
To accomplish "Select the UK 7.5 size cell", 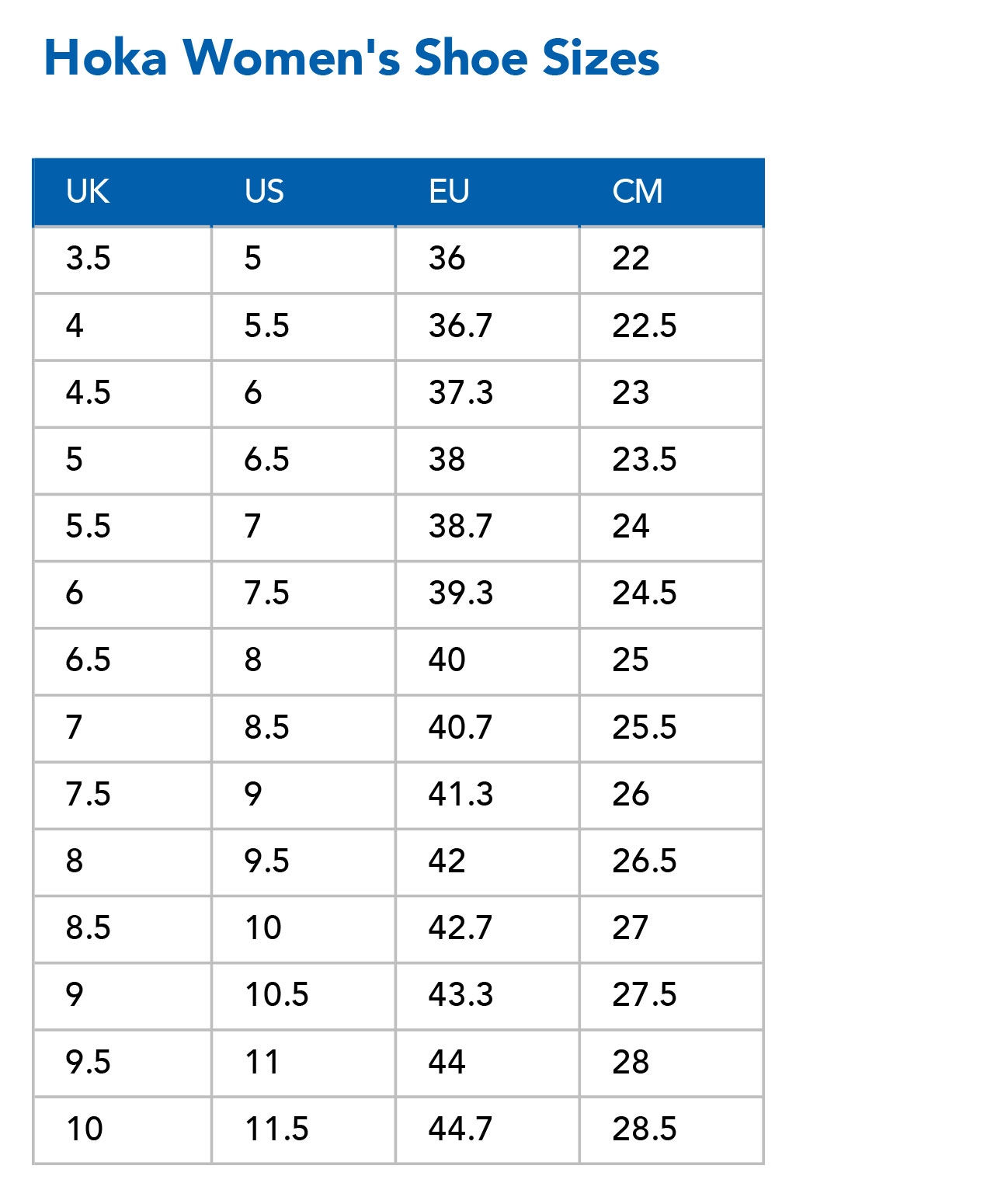I will click(89, 795).
